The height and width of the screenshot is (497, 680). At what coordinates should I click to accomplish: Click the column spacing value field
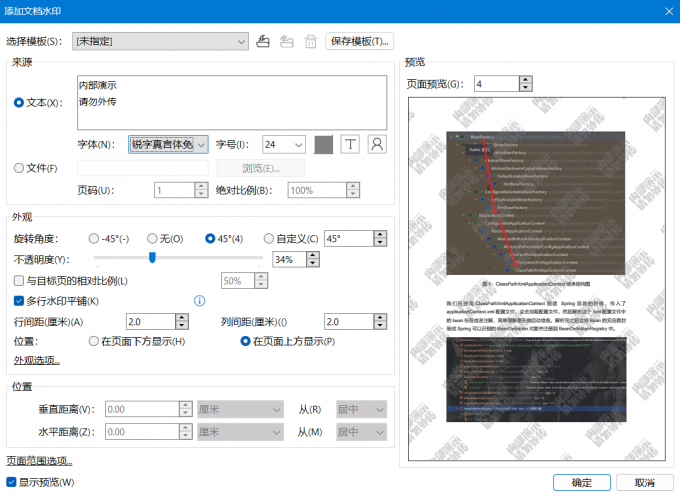349,322
